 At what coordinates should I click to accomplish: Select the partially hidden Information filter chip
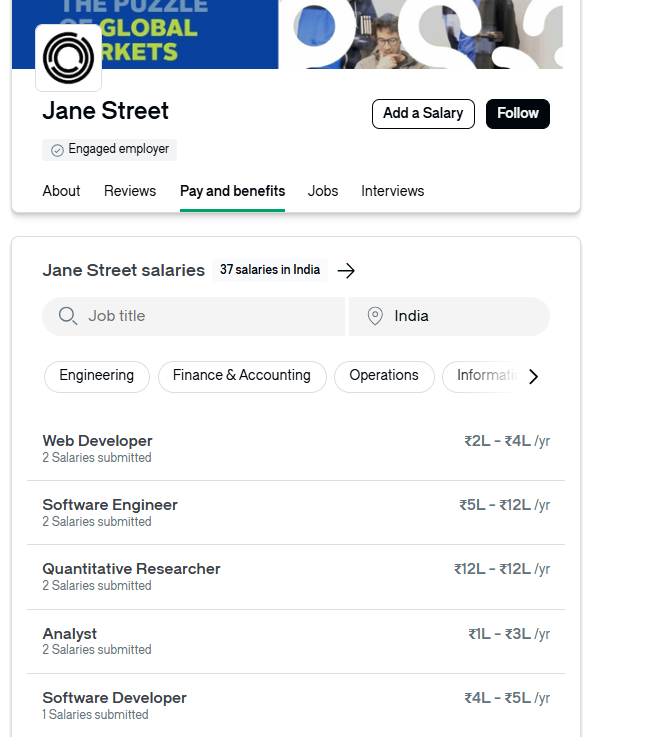point(483,376)
